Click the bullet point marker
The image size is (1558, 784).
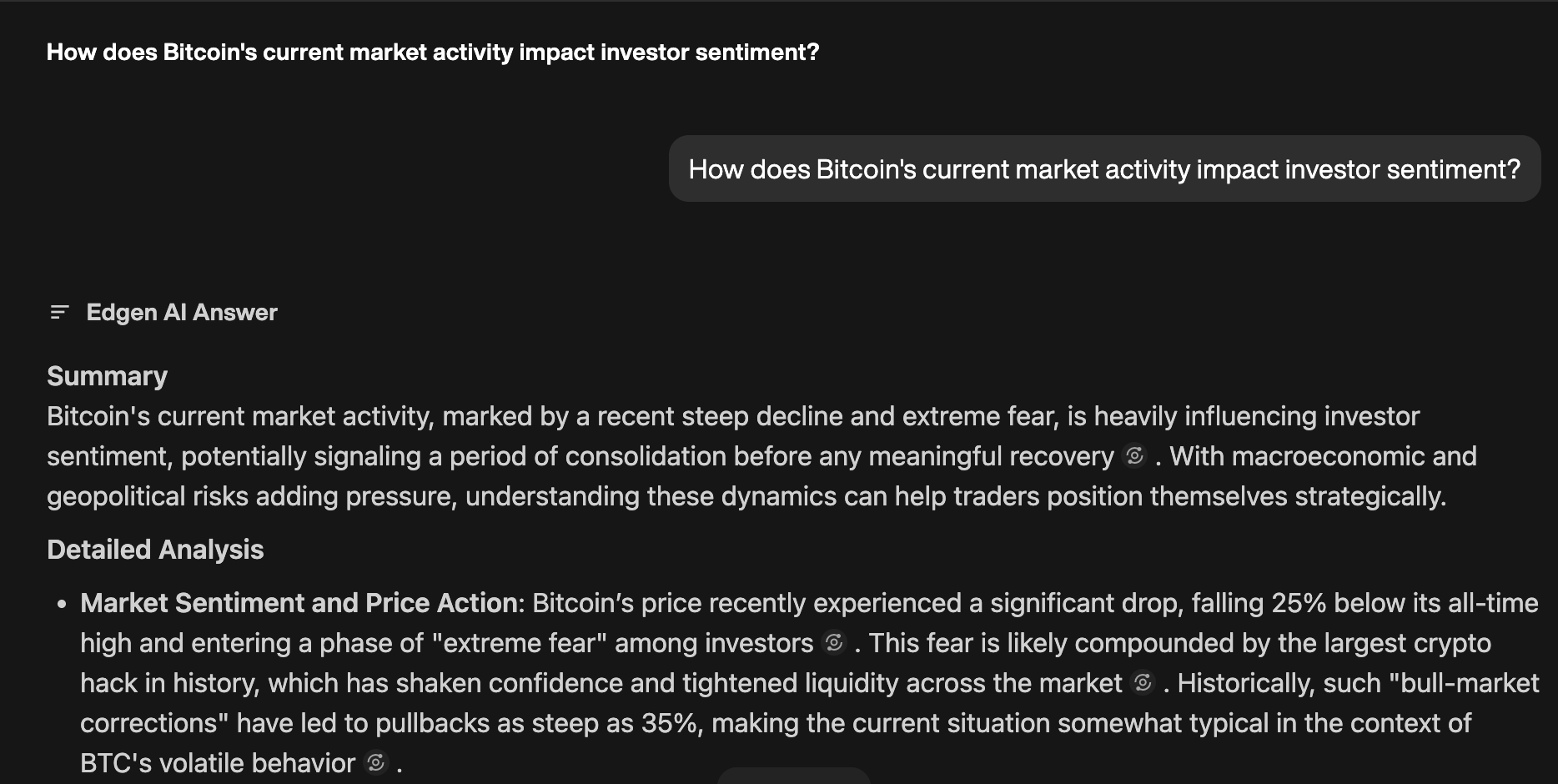(x=62, y=604)
